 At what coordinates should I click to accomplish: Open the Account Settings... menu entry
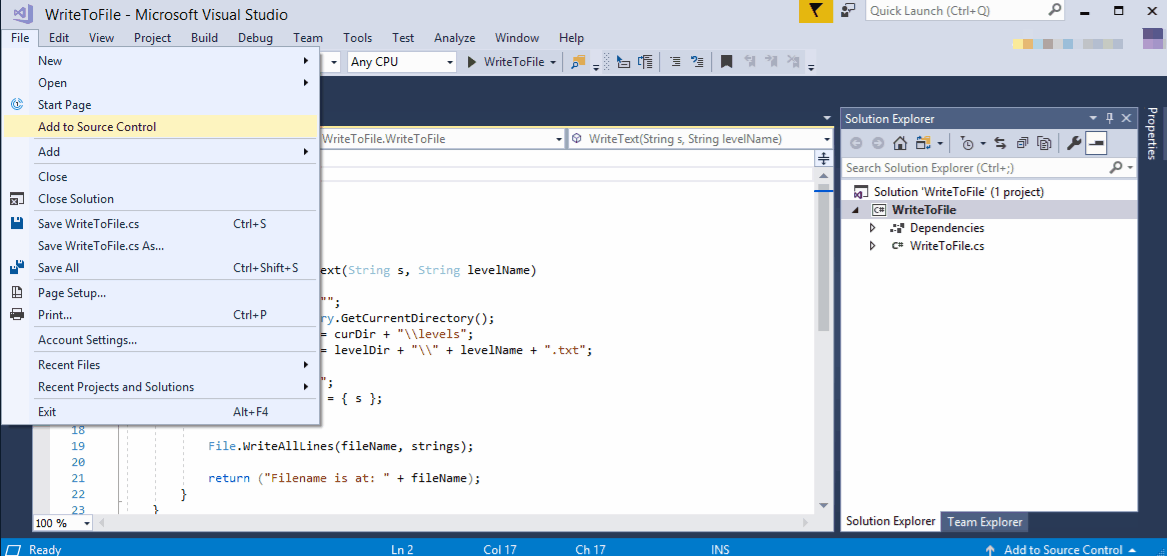[x=160, y=340]
